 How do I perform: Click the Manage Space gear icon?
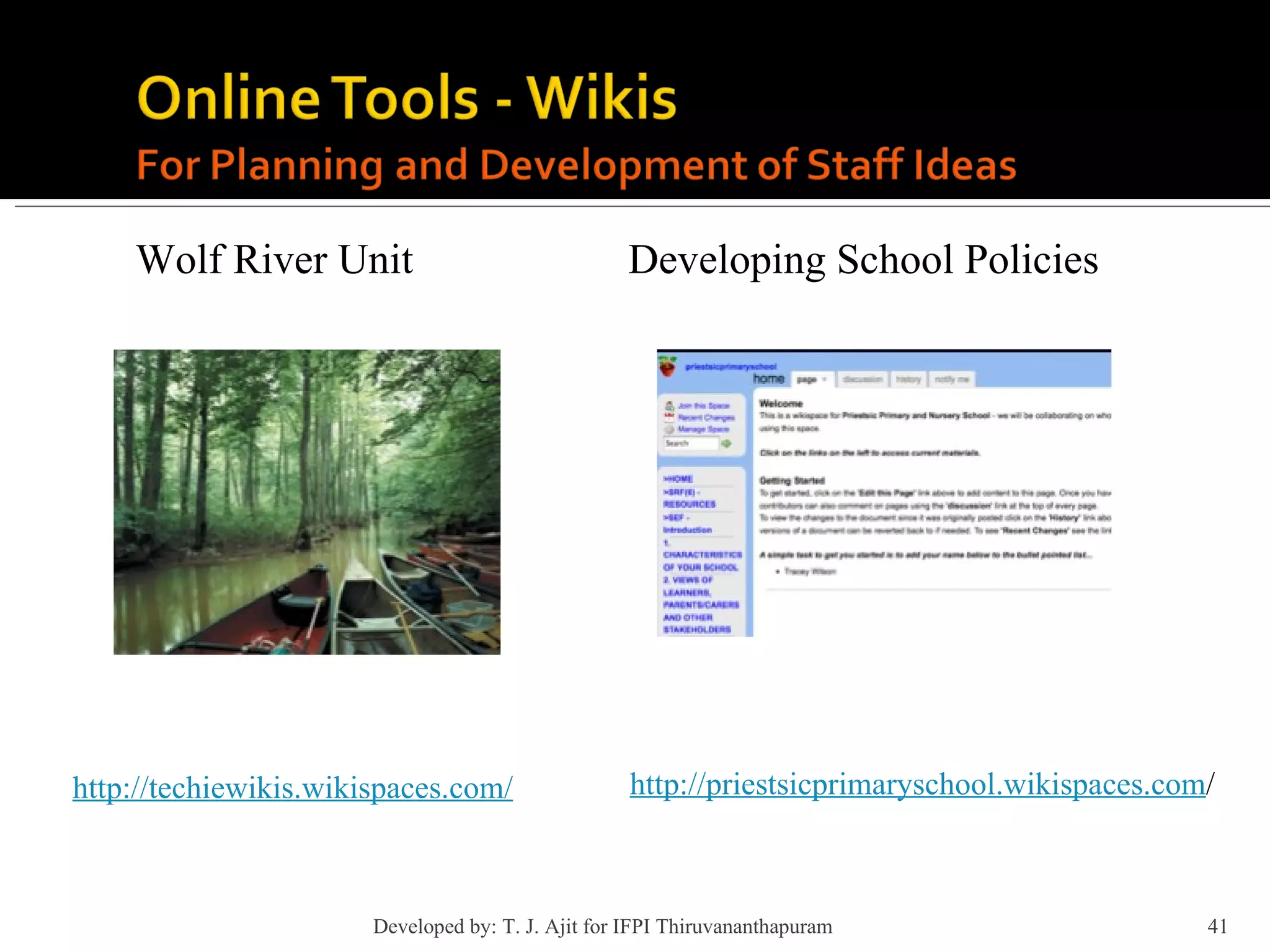click(x=669, y=429)
